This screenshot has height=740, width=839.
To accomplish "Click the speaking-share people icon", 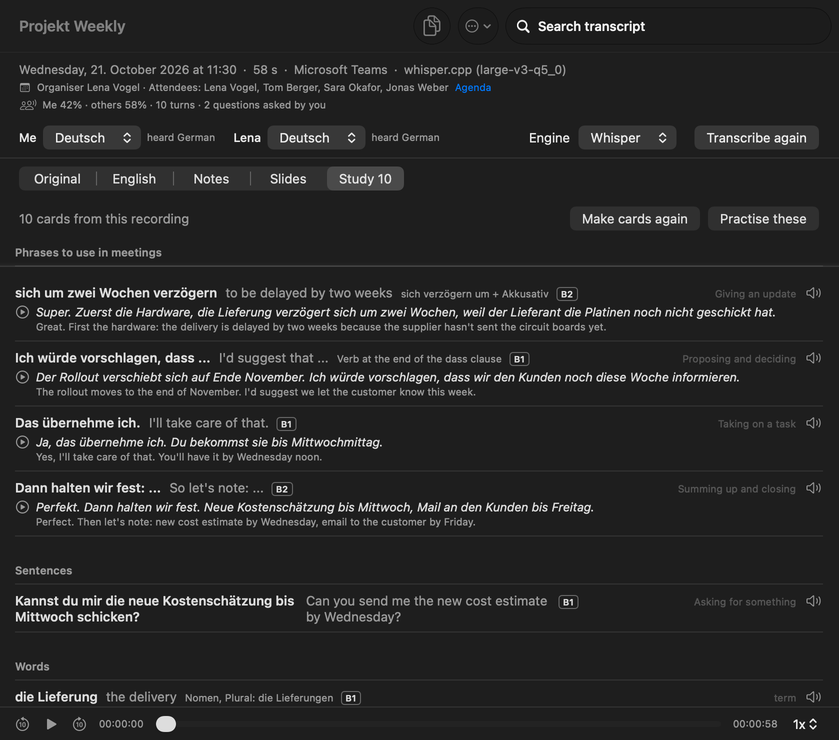I will (x=28, y=105).
